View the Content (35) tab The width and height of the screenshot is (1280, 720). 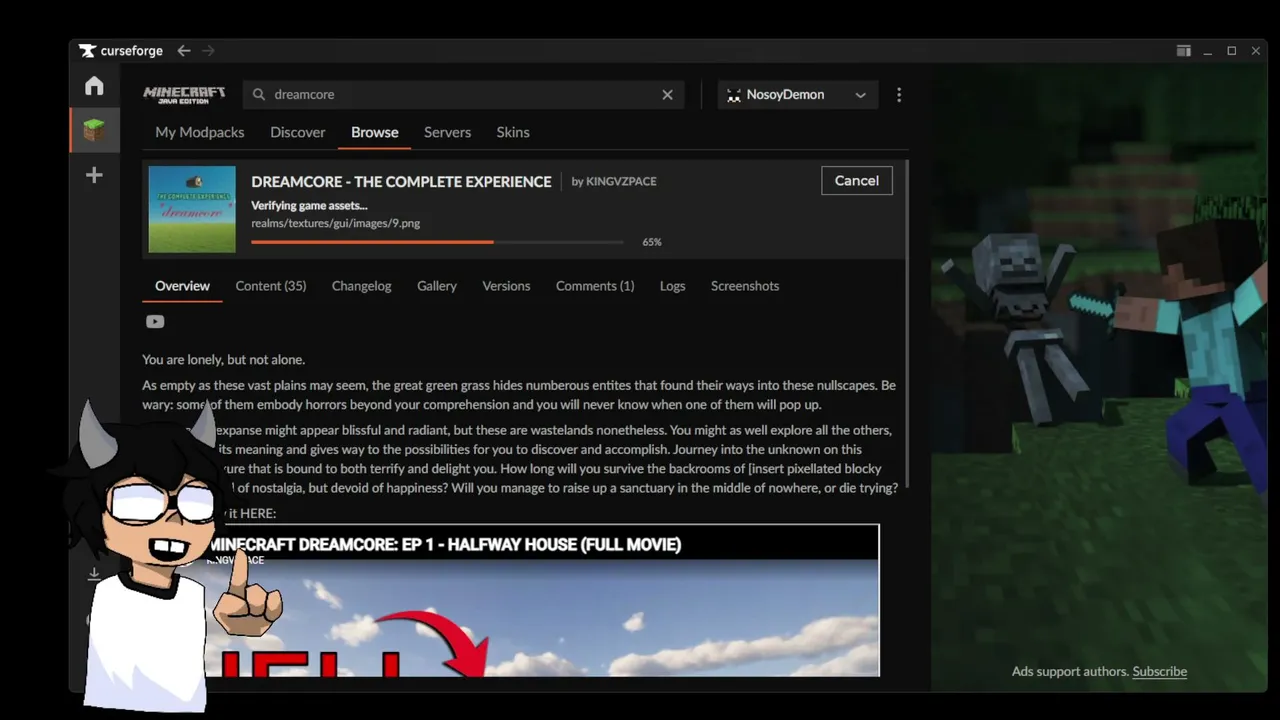(x=270, y=286)
